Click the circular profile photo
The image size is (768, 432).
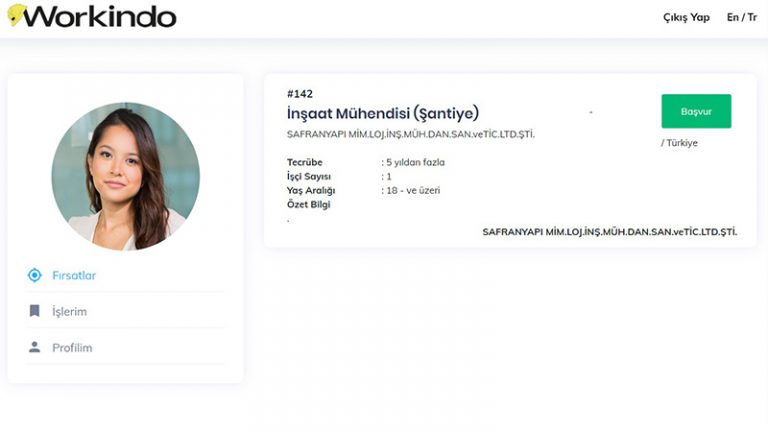pyautogui.click(x=125, y=176)
